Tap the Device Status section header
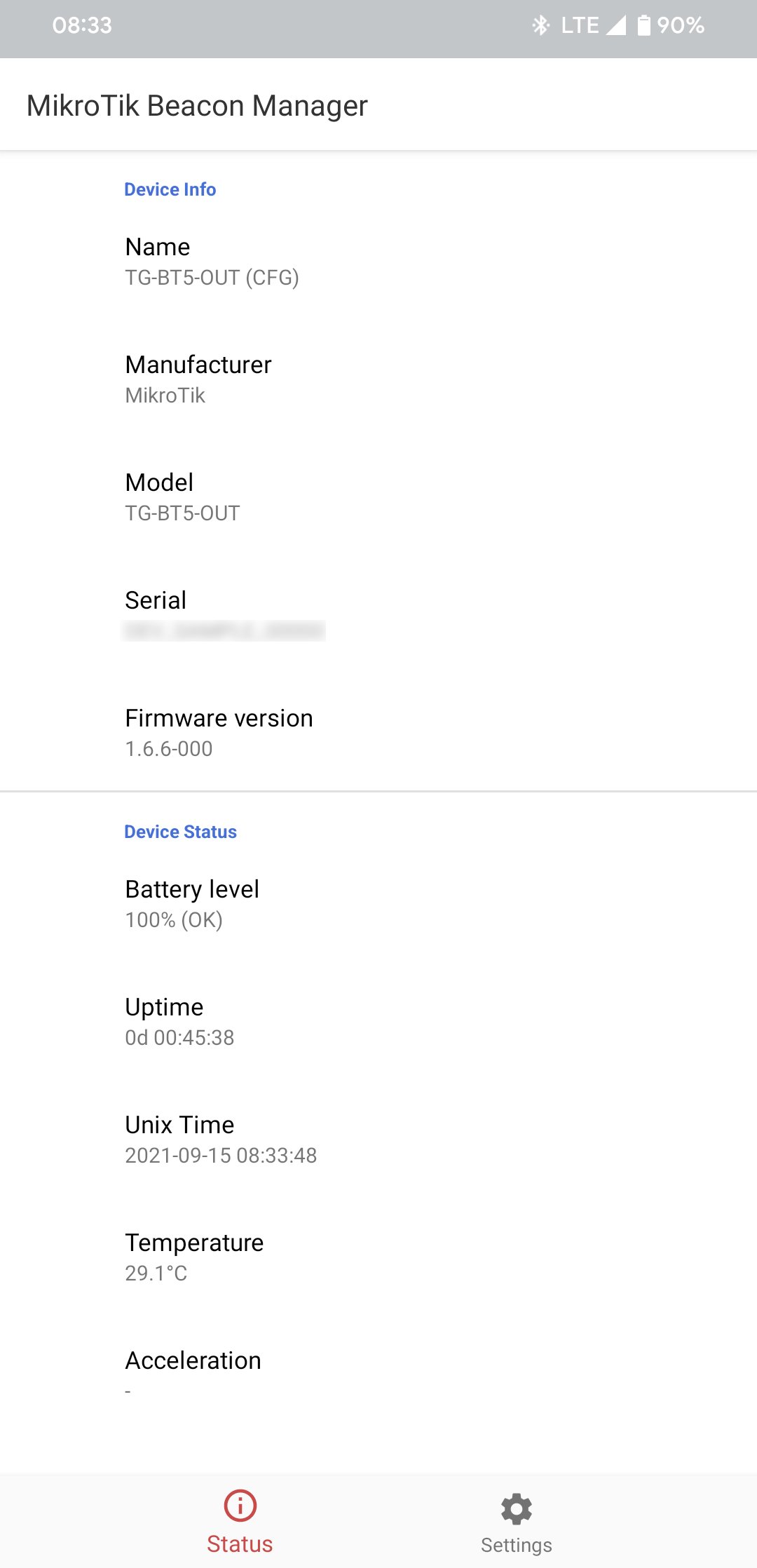The height and width of the screenshot is (1568, 757). (181, 832)
